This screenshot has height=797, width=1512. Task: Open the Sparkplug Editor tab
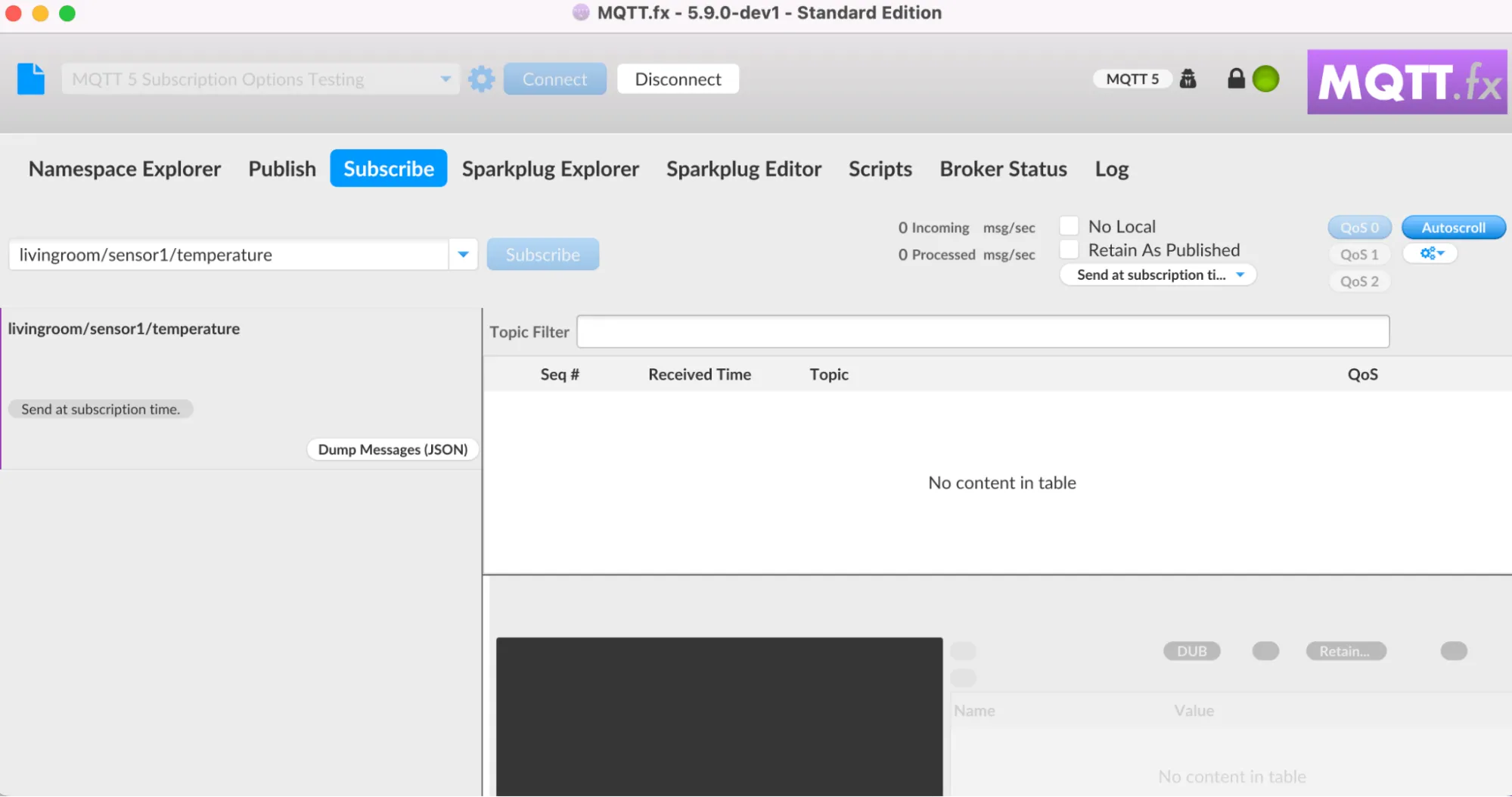tap(744, 169)
